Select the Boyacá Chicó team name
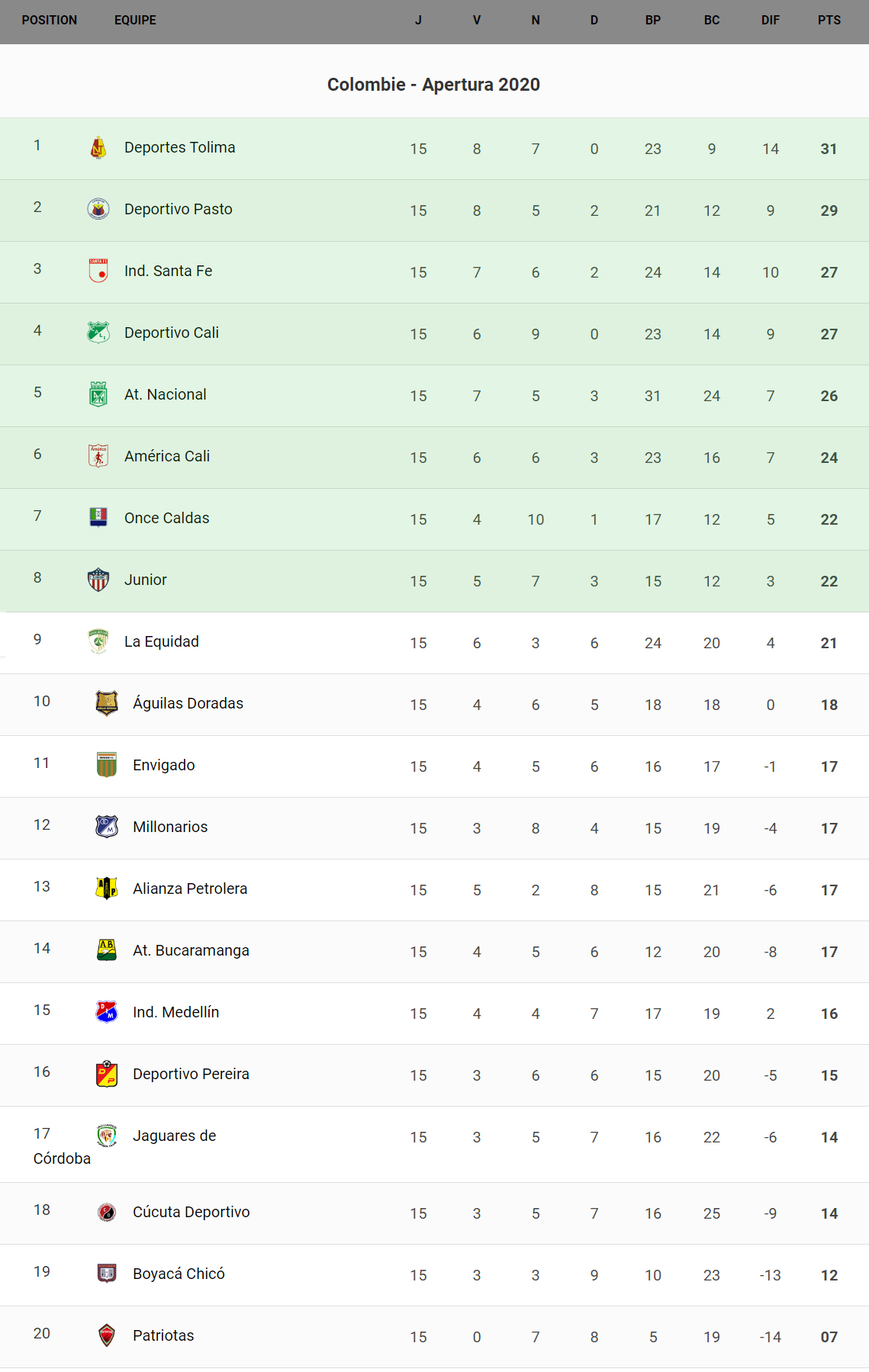The height and width of the screenshot is (1372, 869). click(179, 1274)
